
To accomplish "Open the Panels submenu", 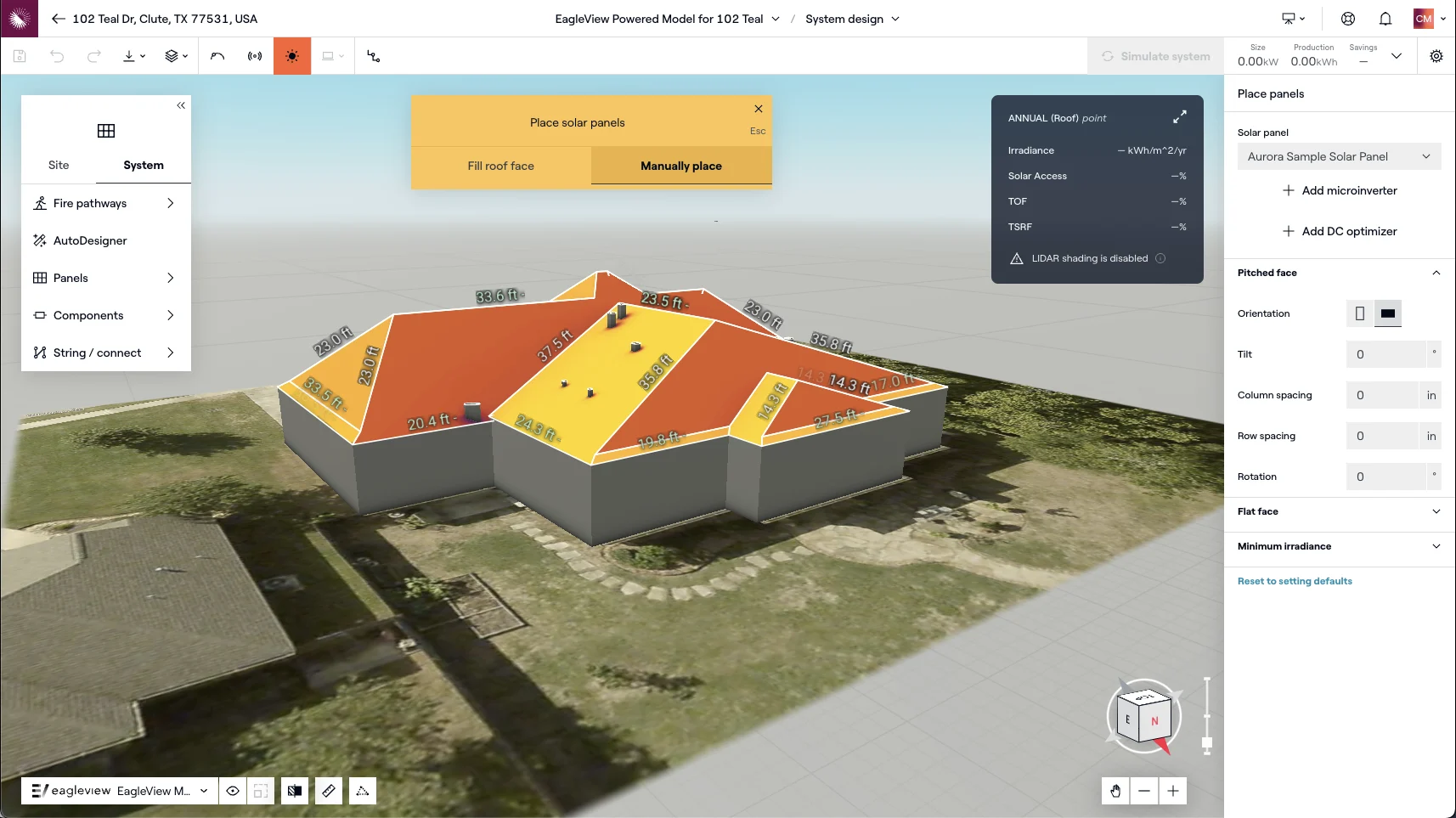I will 106,278.
